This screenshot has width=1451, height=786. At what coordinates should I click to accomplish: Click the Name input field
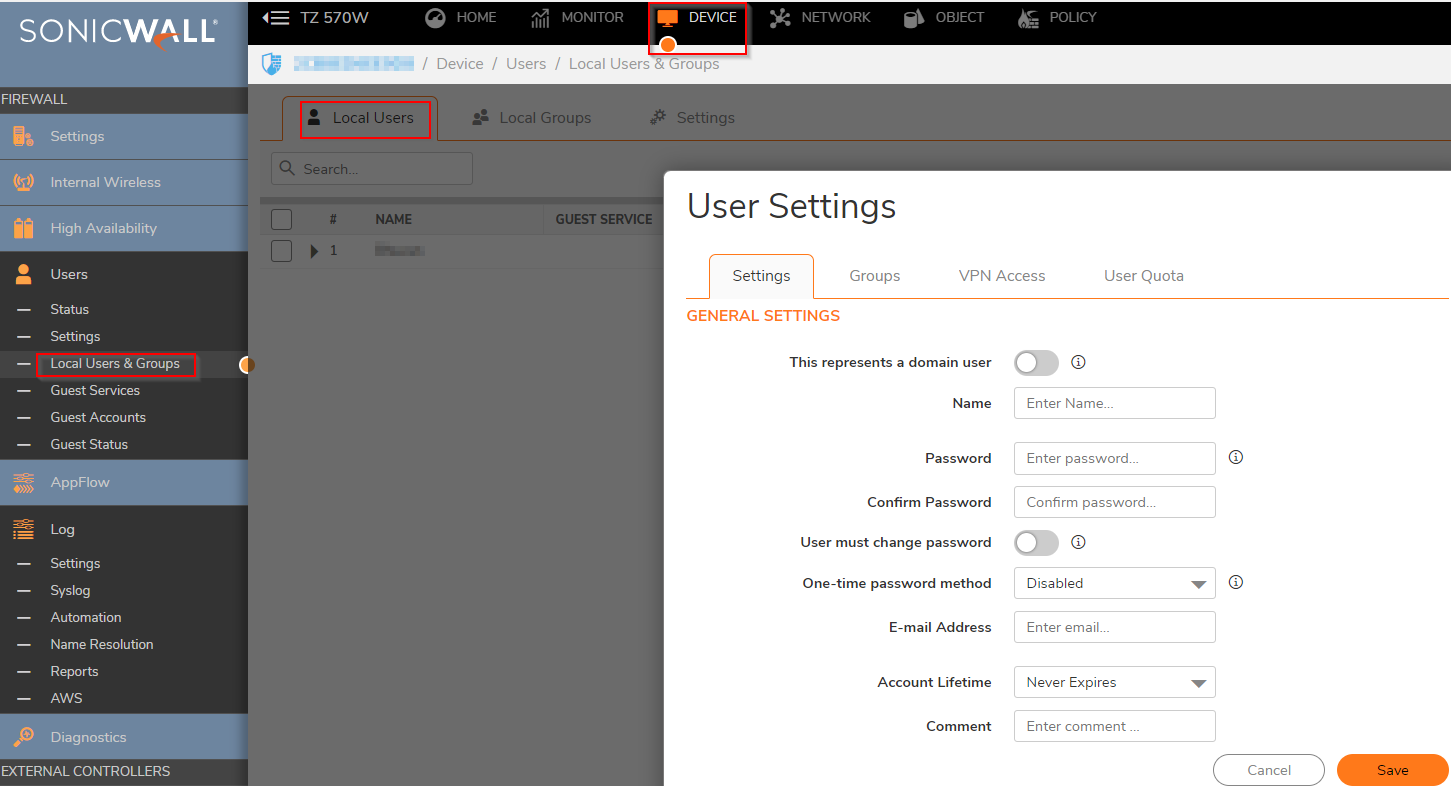[x=1114, y=403]
